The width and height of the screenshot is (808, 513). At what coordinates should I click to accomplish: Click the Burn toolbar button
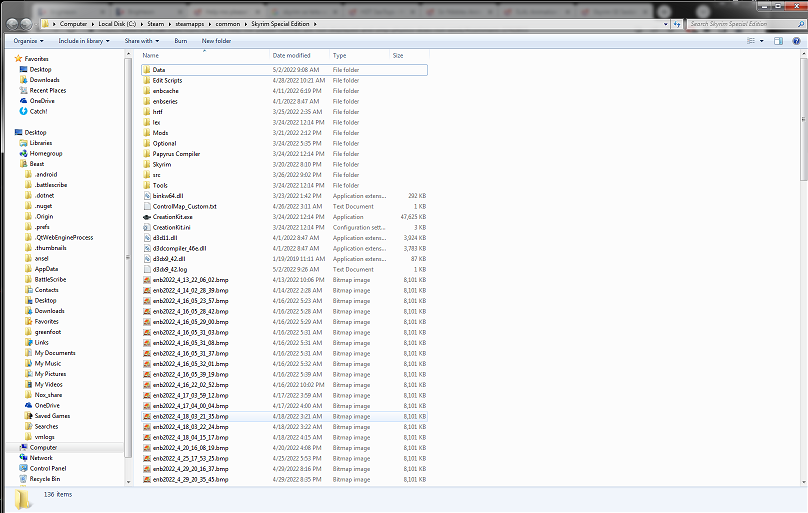pyautogui.click(x=180, y=41)
